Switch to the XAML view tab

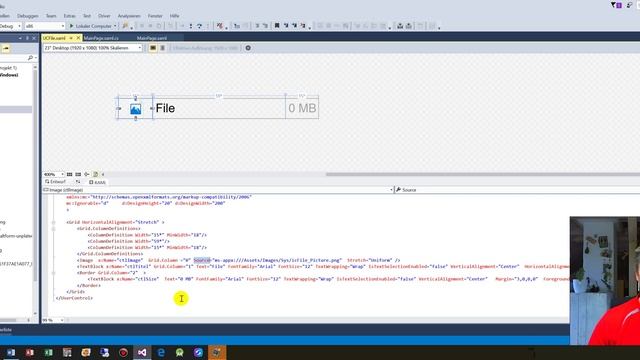(x=97, y=182)
